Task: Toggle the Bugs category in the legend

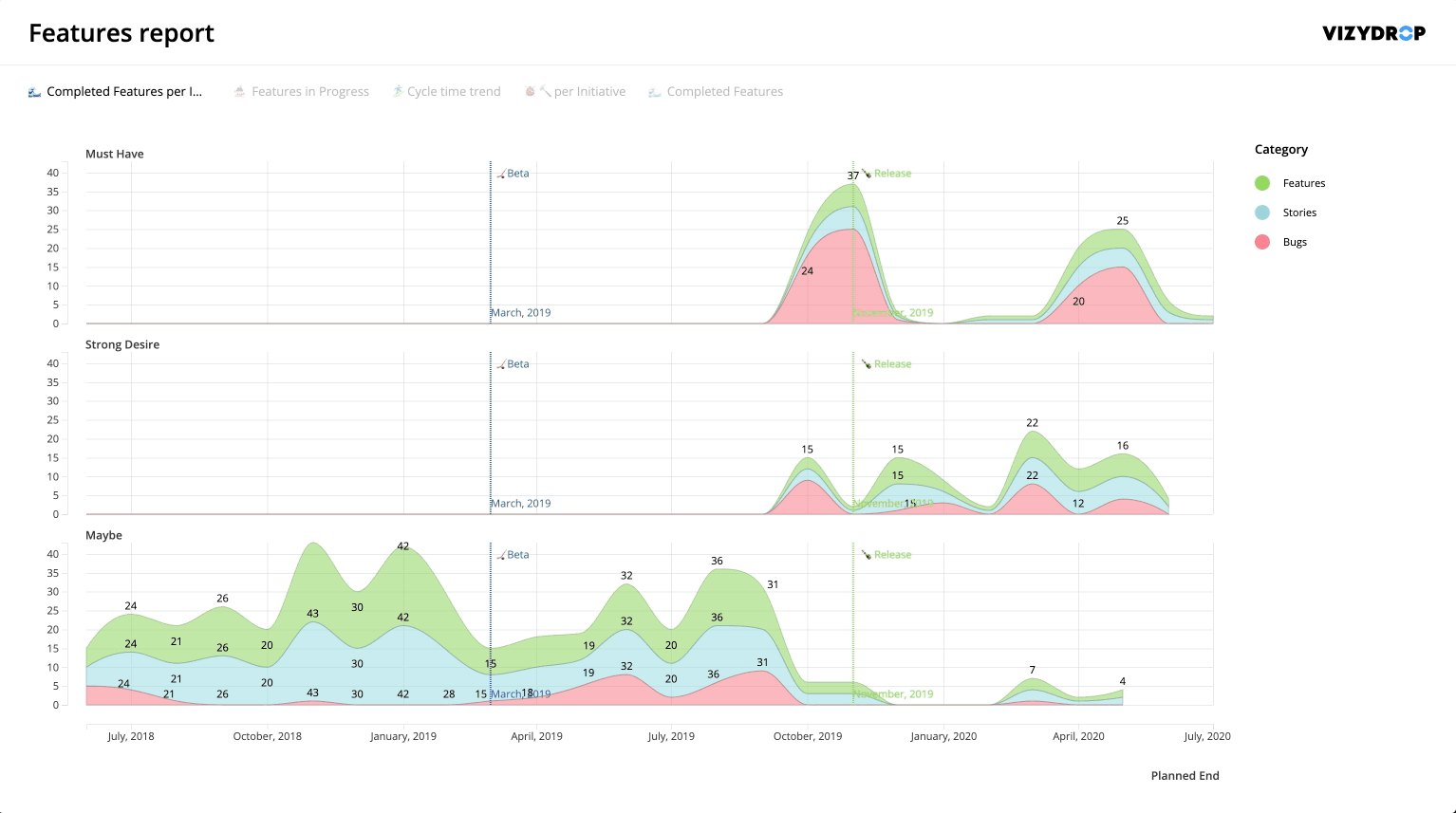Action: [x=1293, y=241]
